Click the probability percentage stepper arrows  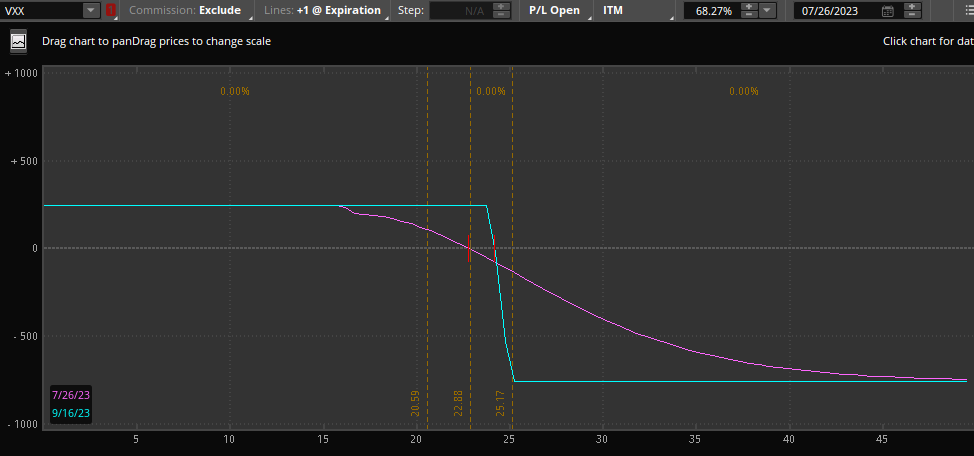pyautogui.click(x=749, y=10)
